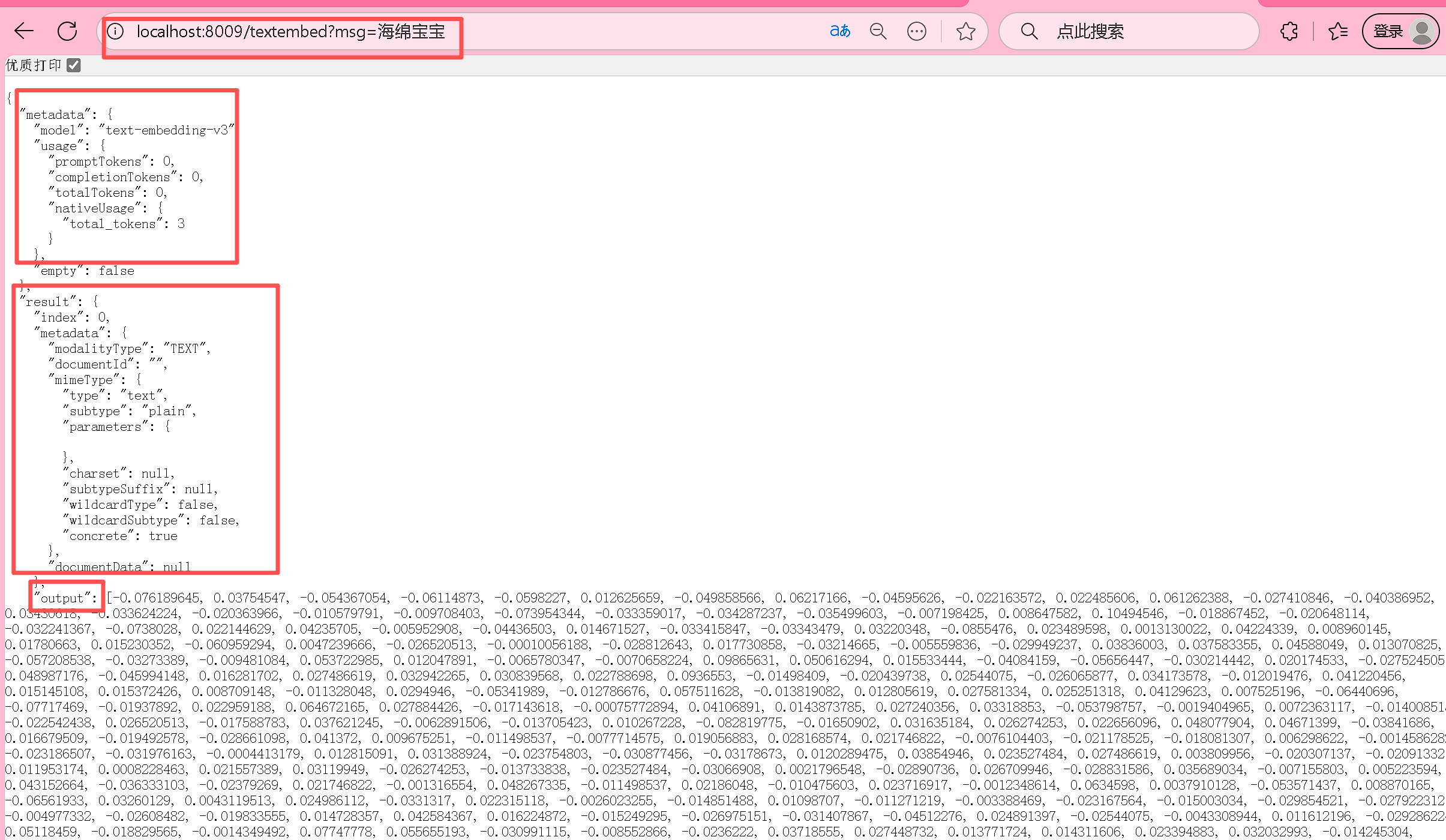Click the "output" key in the JSON
The width and height of the screenshot is (1446, 840).
62,598
